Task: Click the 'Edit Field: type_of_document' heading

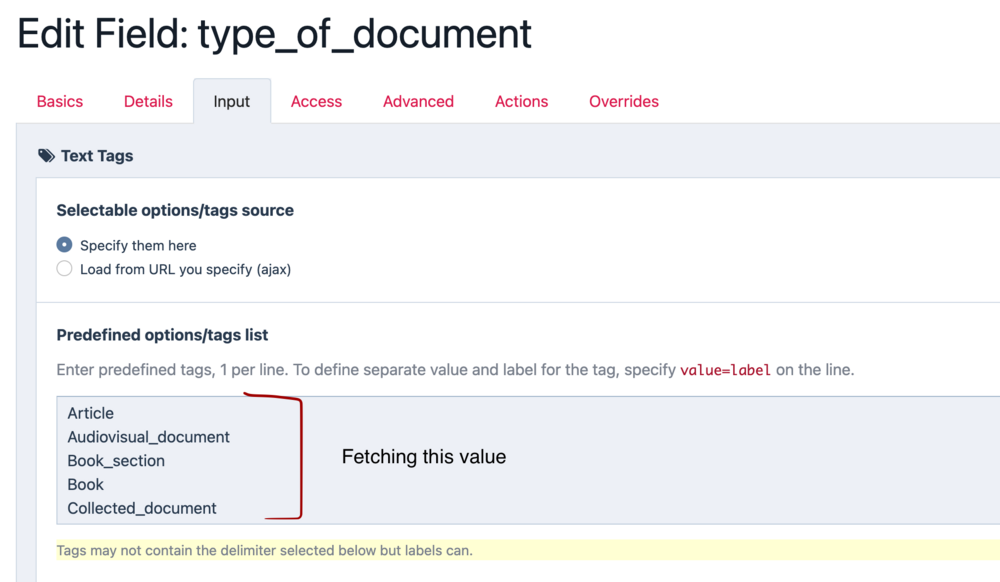Action: click(x=275, y=34)
